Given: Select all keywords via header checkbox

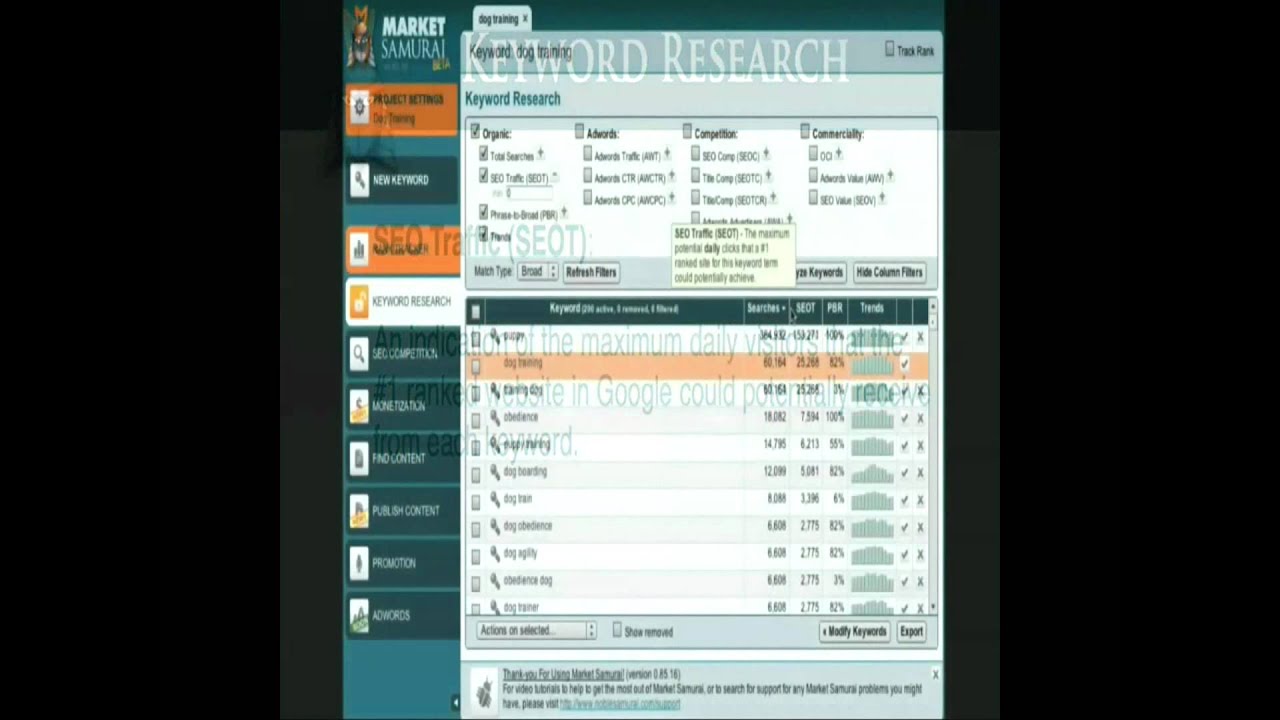Looking at the screenshot, I should [x=476, y=311].
